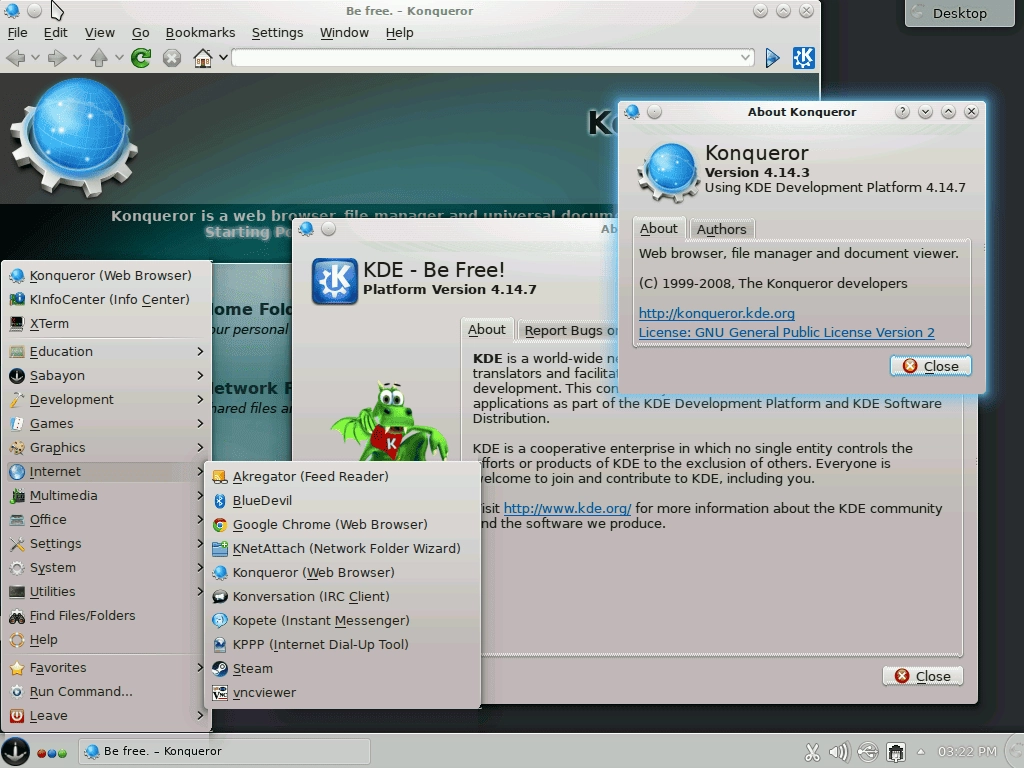Open the File menu in Konqueror
The height and width of the screenshot is (768, 1024).
tap(17, 33)
